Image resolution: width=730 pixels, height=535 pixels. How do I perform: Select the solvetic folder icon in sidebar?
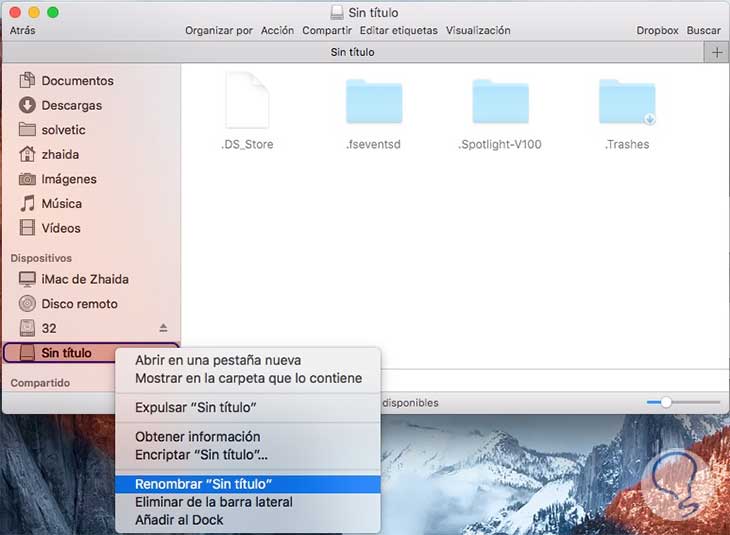(27, 129)
